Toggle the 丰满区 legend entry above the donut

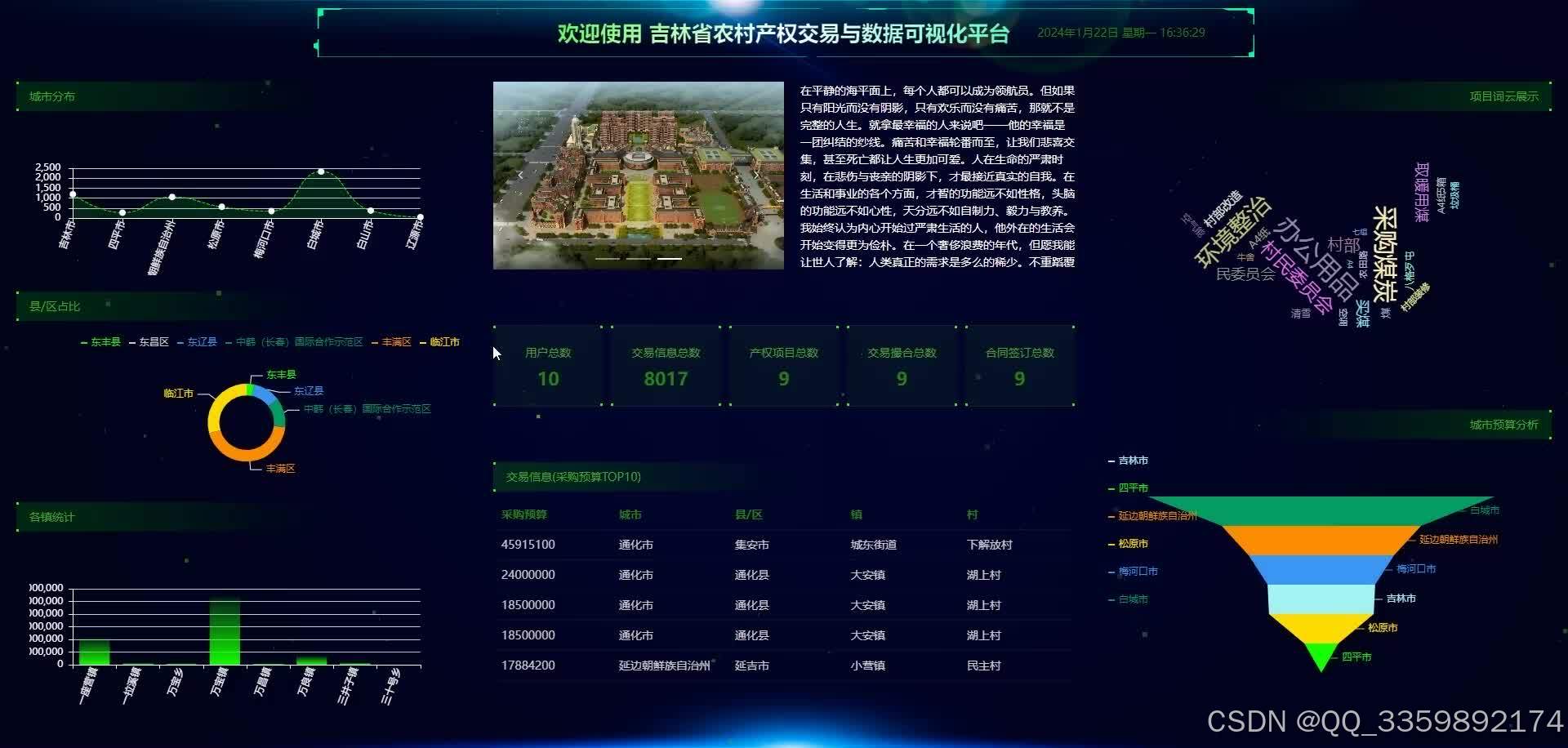pos(391,342)
